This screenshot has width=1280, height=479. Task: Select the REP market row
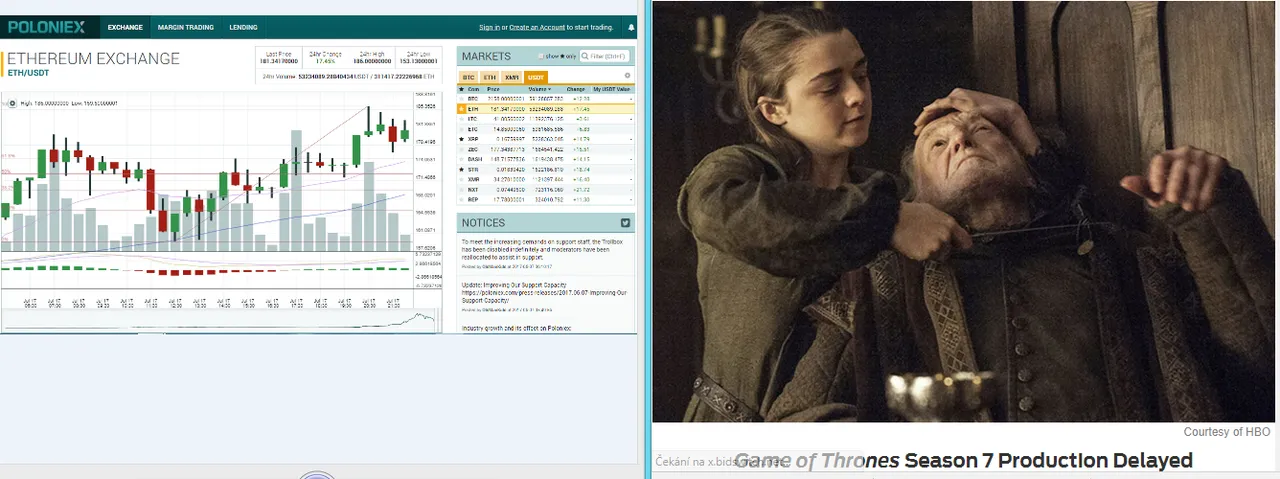click(x=546, y=200)
